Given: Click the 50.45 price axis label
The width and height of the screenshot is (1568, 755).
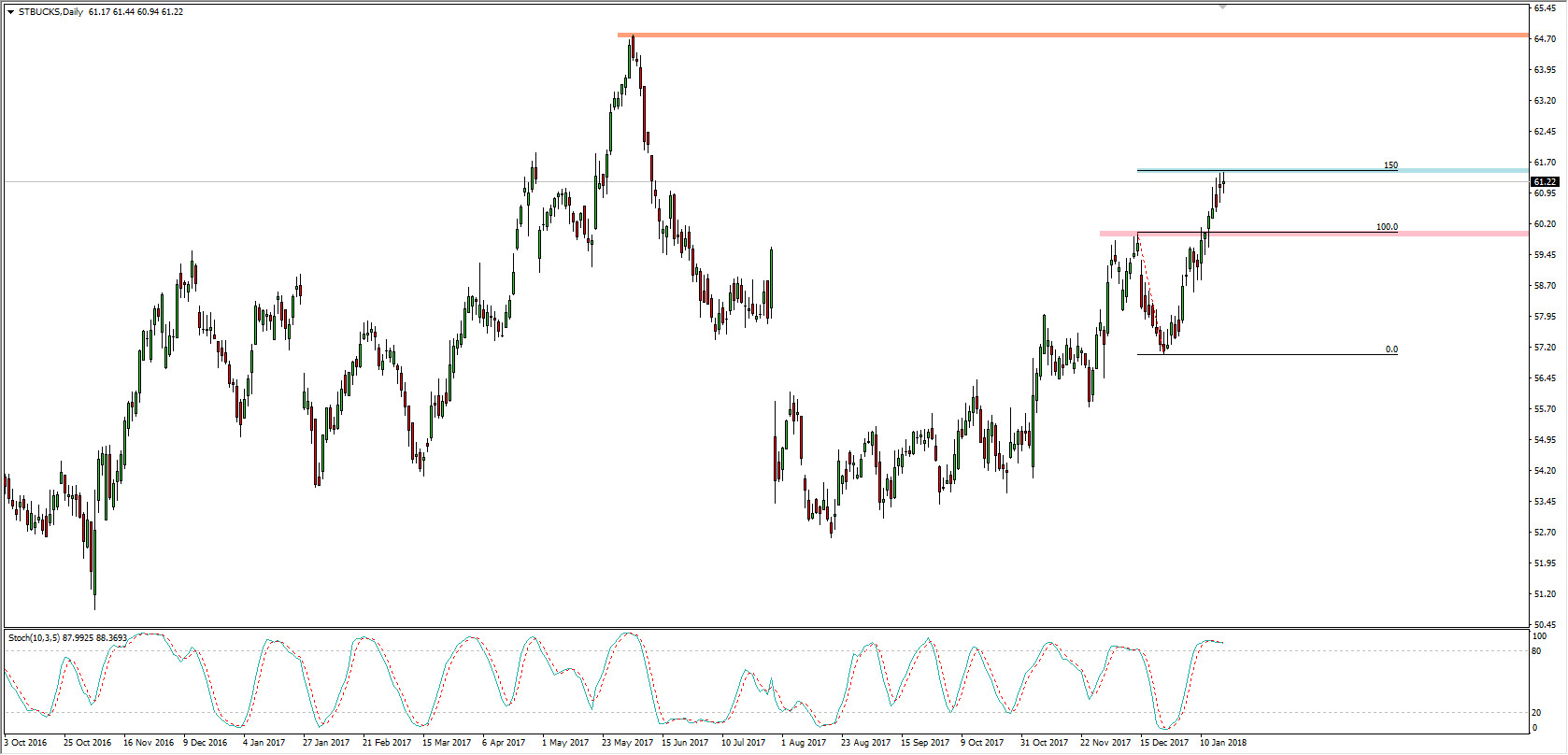Looking at the screenshot, I should pyautogui.click(x=1545, y=625).
